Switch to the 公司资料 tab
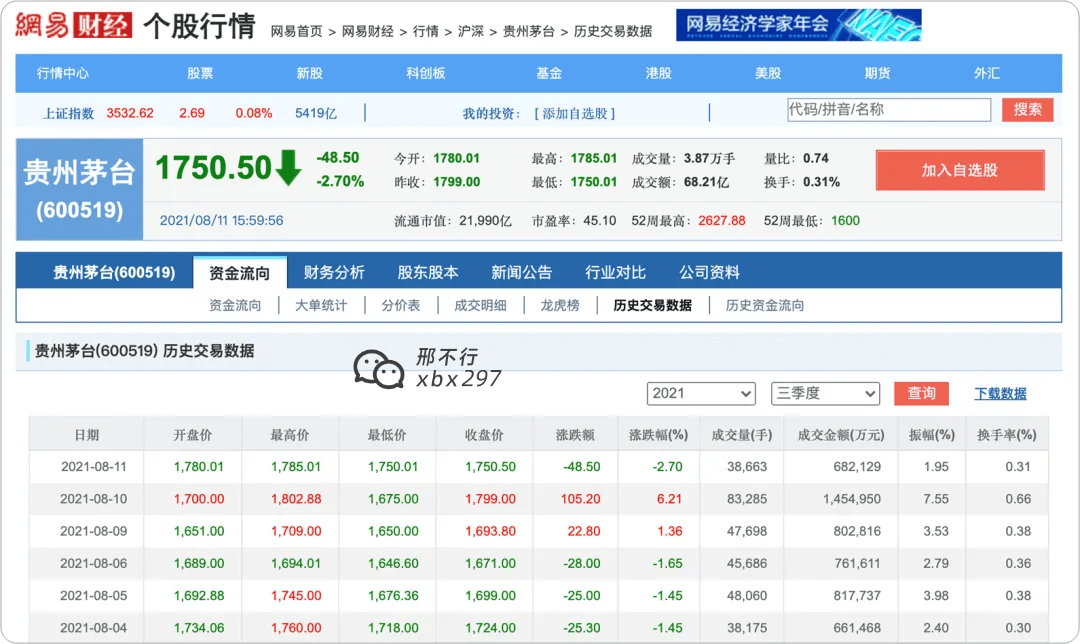This screenshot has height=644, width=1080. pyautogui.click(x=709, y=273)
